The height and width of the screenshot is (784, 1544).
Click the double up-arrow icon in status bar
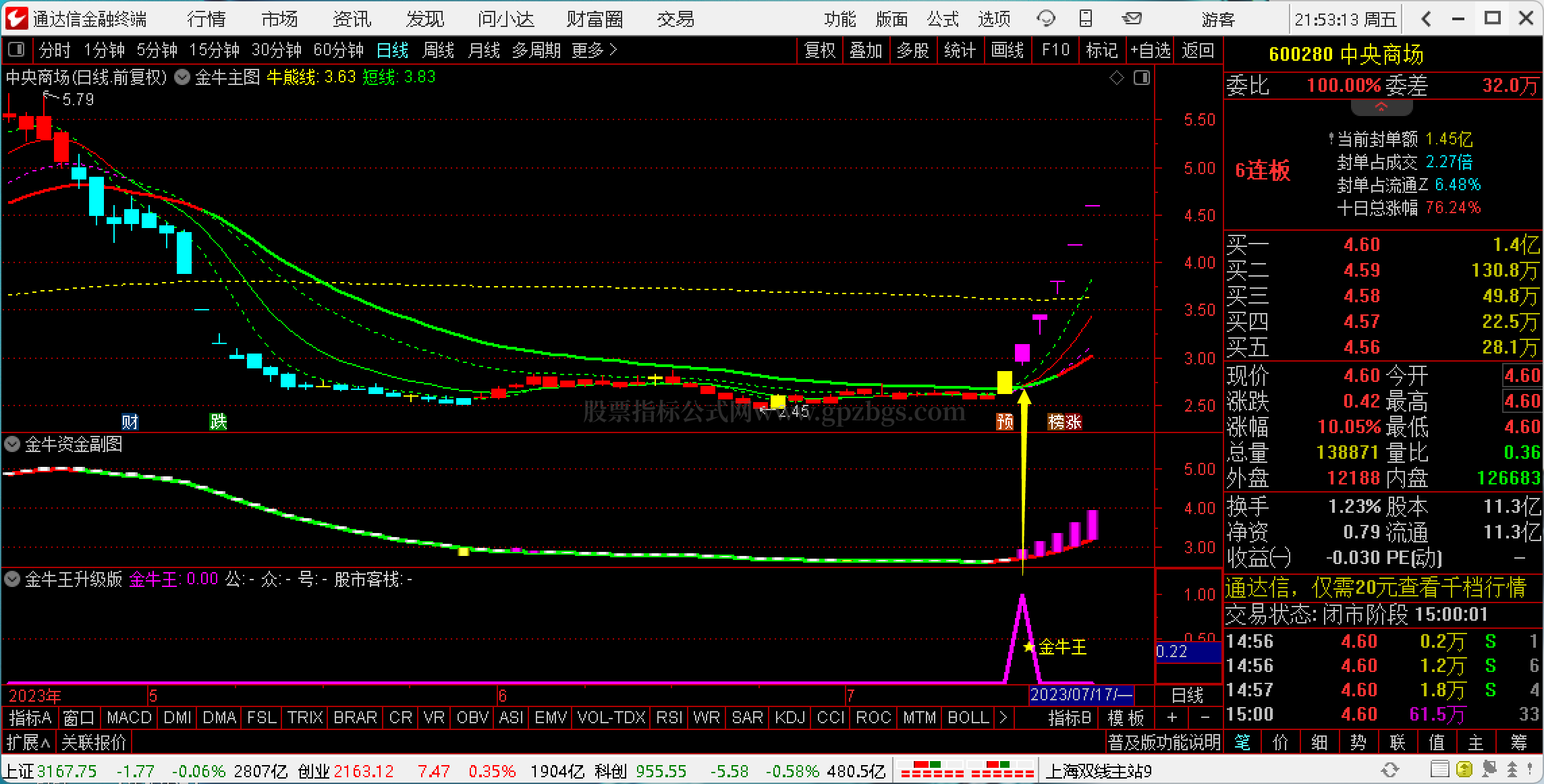tap(1512, 770)
